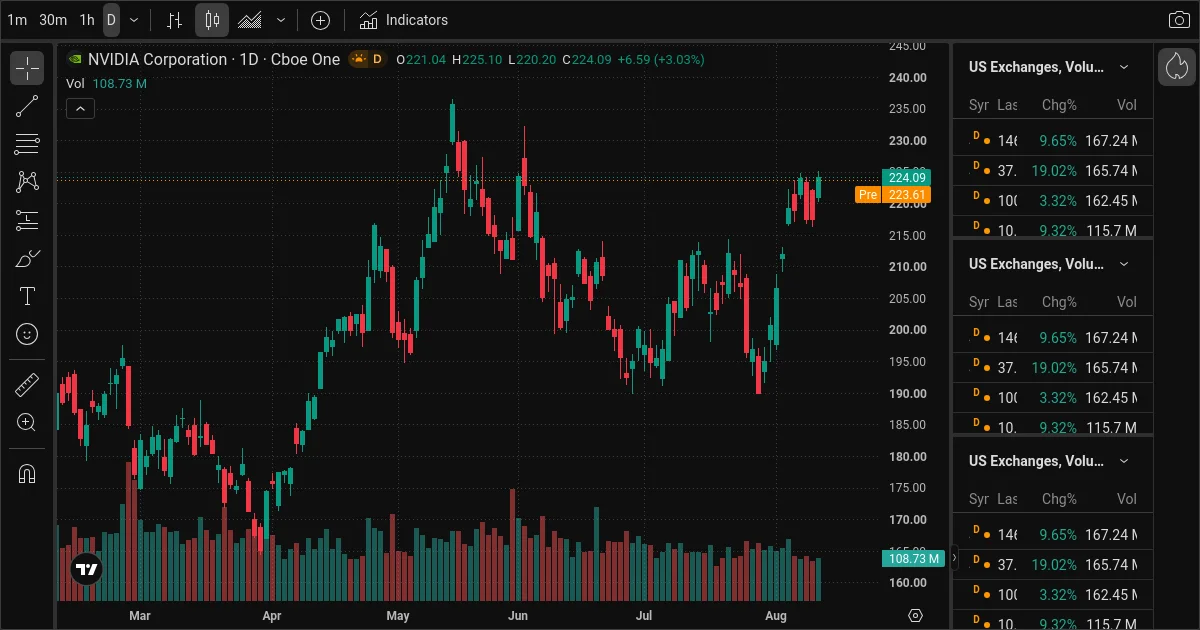
Task: Select the XABCD pattern drawing tool
Action: 27,182
